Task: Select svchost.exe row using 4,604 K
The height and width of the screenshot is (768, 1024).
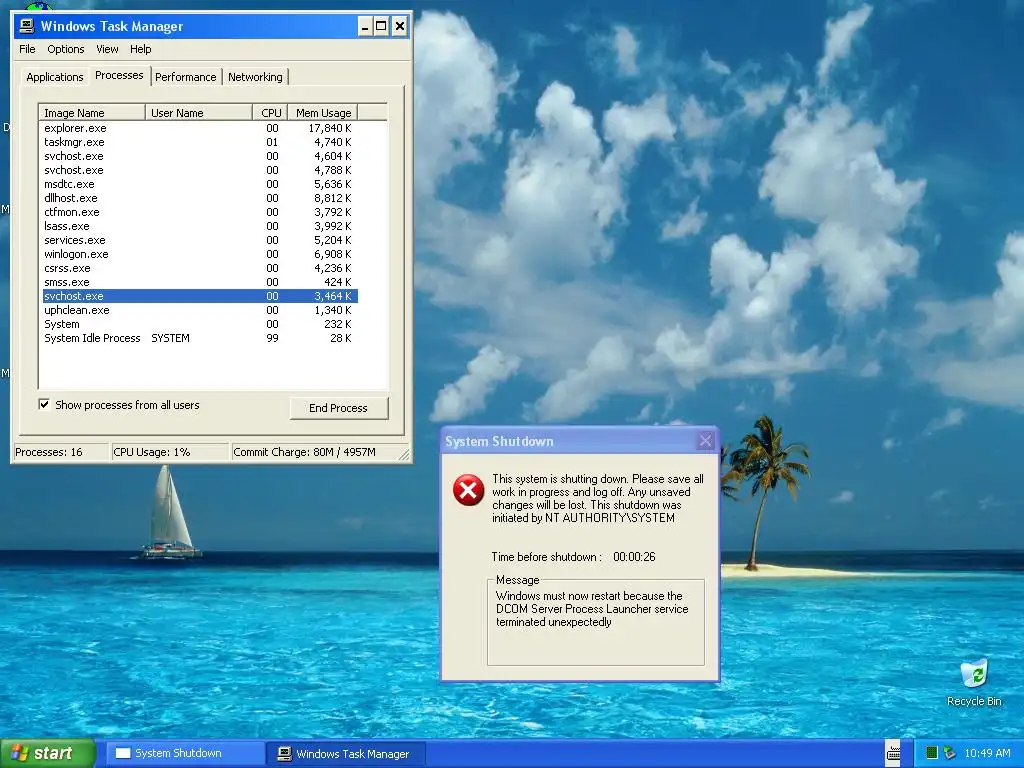Action: point(199,156)
